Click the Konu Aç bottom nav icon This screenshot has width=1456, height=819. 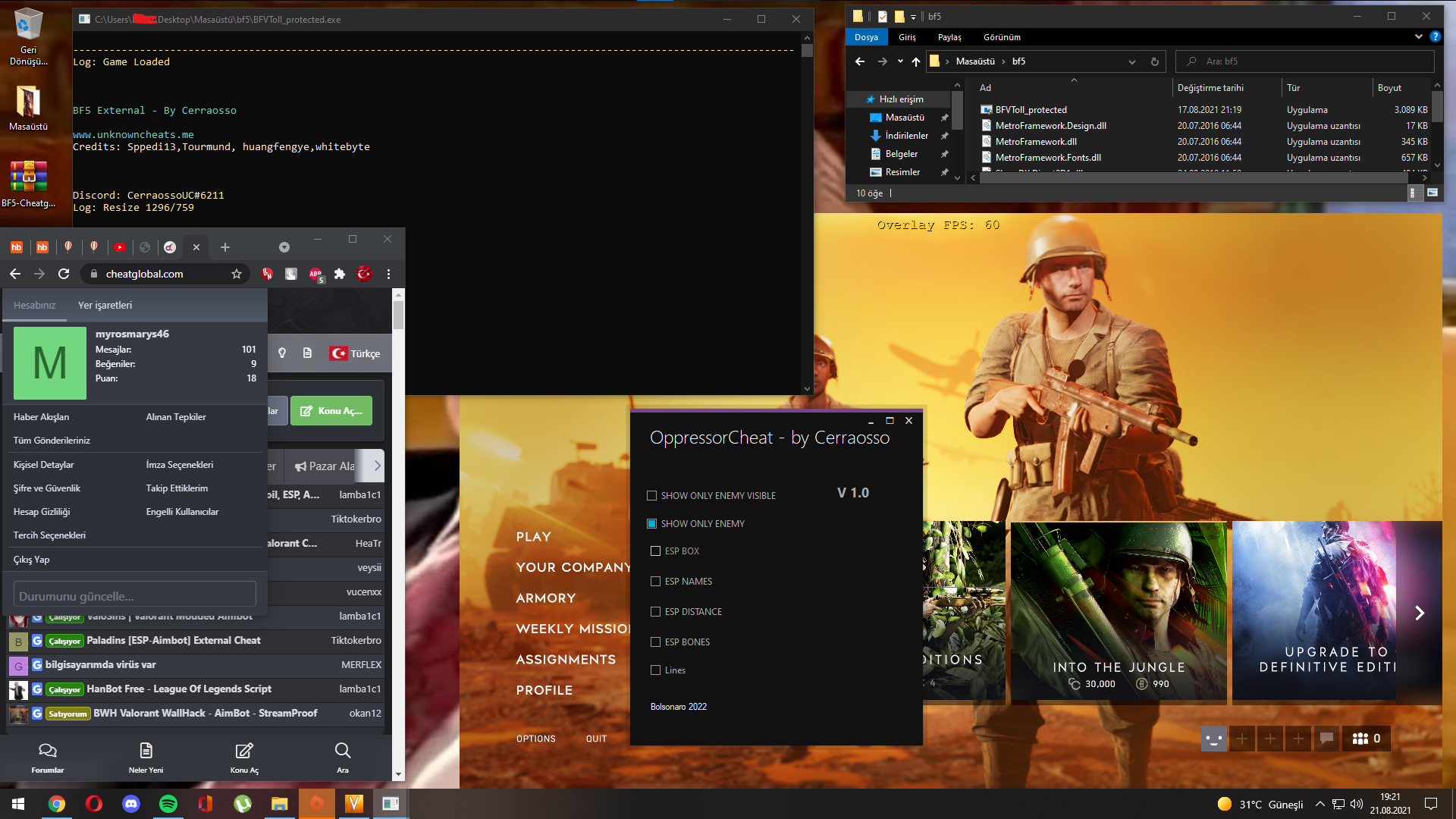[244, 758]
